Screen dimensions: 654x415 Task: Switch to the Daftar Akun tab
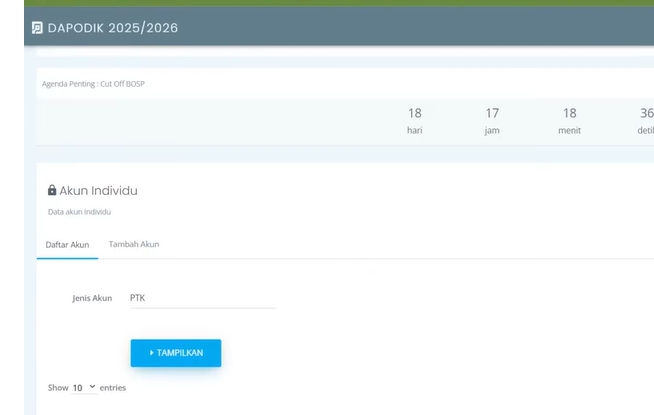(x=67, y=245)
